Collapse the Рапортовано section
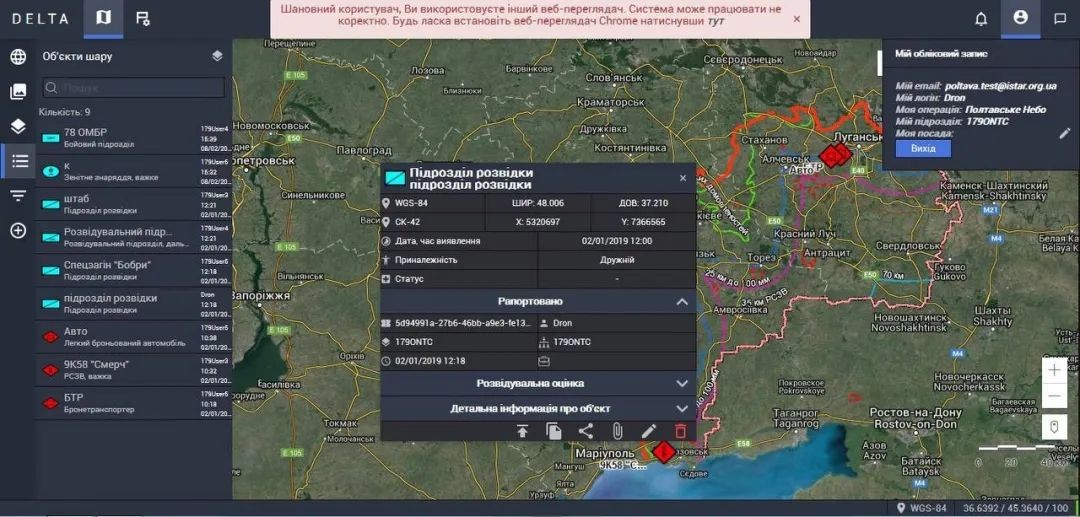Screen dimensions: 1080x517 click(x=682, y=302)
